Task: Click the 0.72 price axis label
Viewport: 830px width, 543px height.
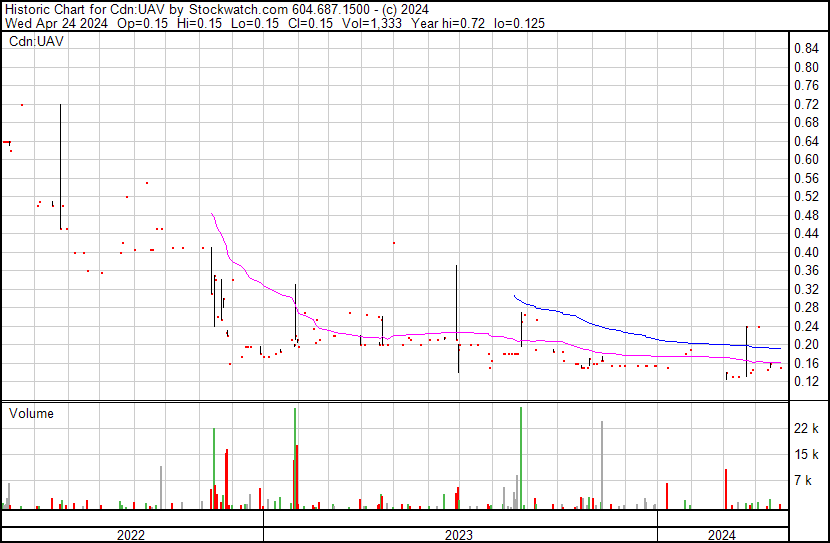Action: [806, 104]
